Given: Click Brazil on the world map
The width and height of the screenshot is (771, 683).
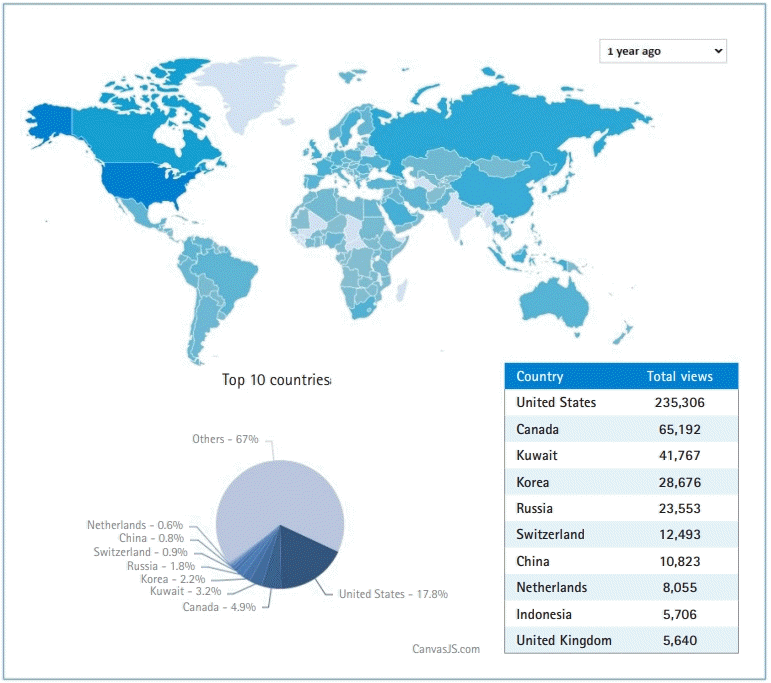Looking at the screenshot, I should [224, 273].
